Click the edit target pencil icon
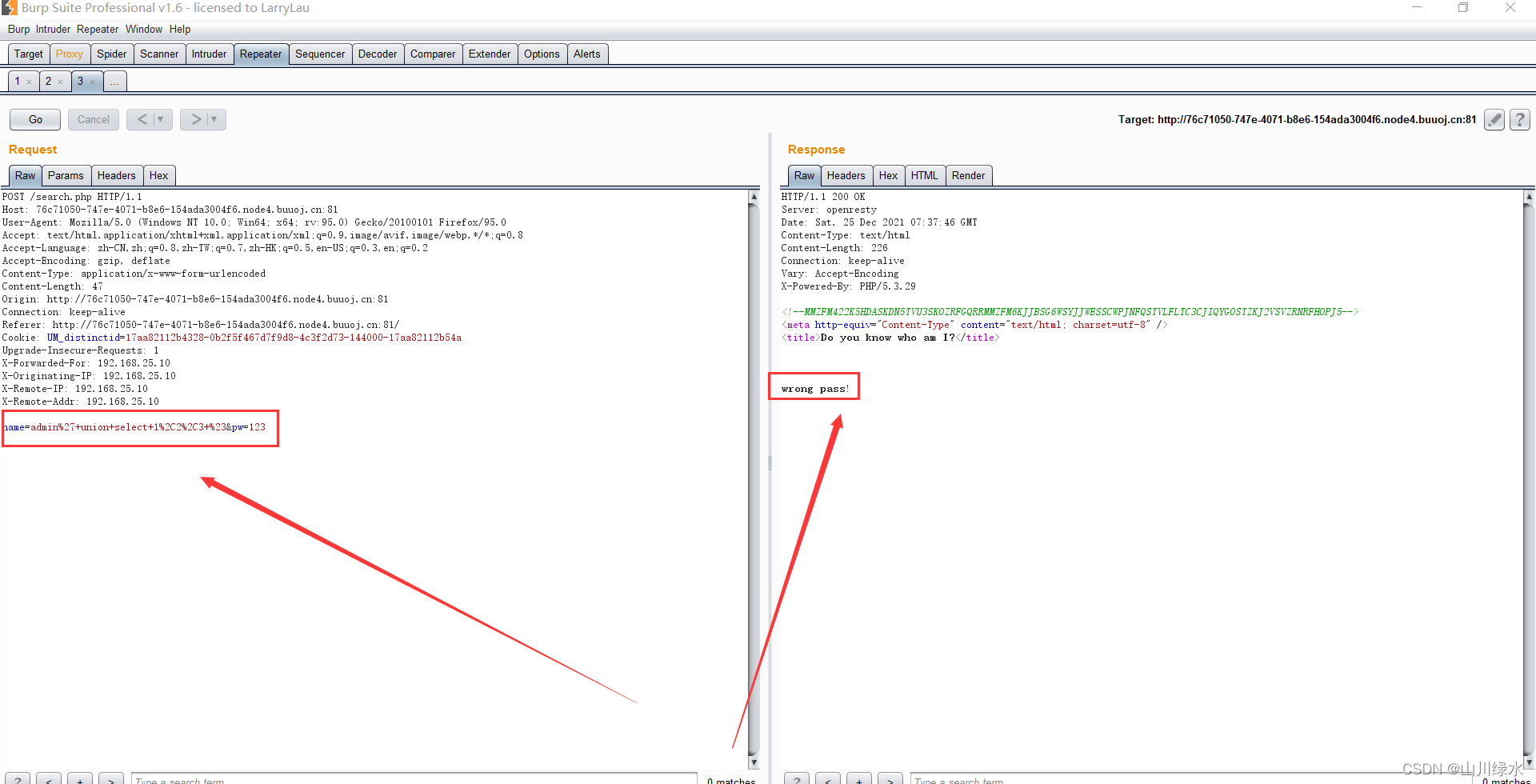Image resolution: width=1536 pixels, height=784 pixels. click(1494, 120)
